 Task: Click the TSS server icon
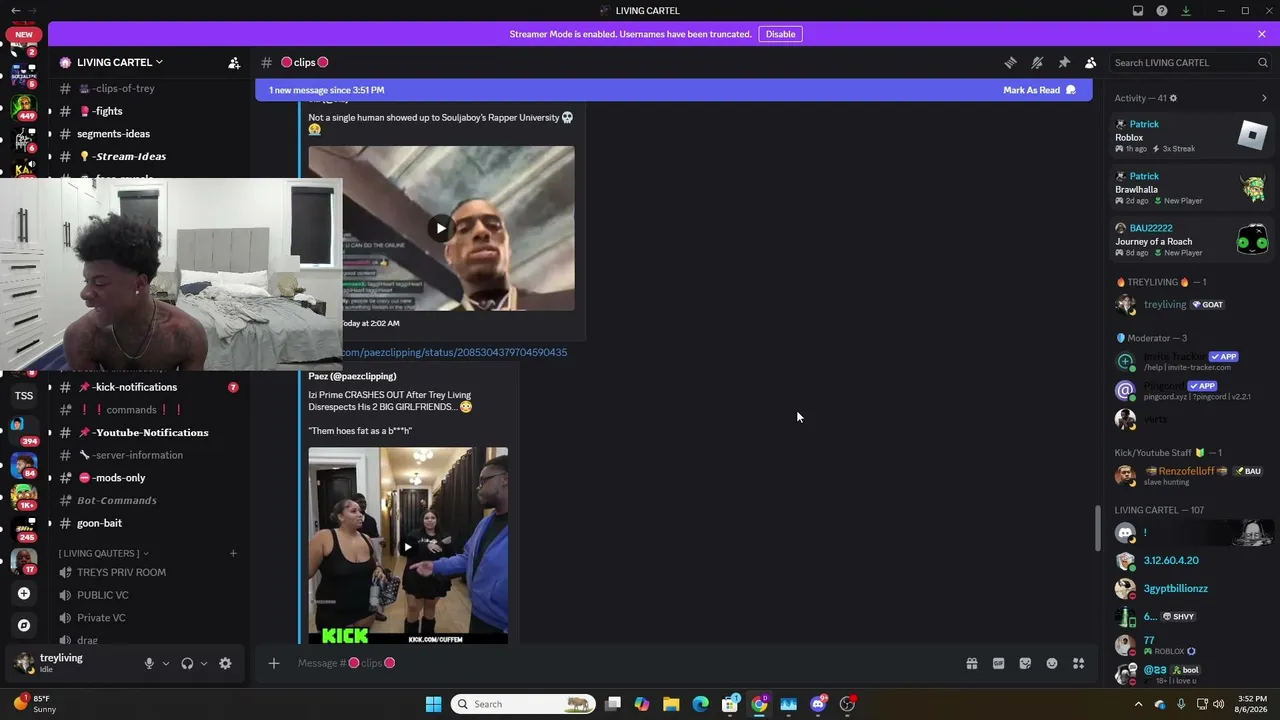tap(24, 396)
